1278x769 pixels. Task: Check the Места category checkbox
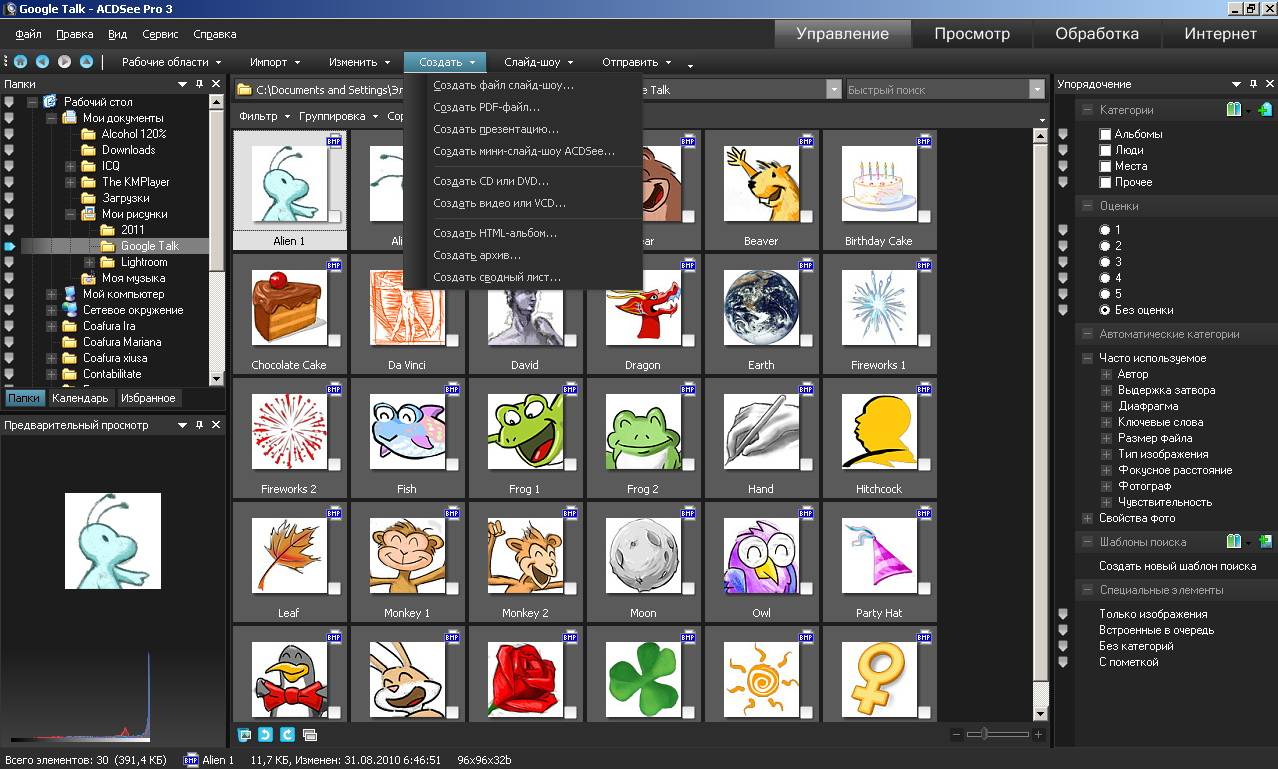click(1105, 166)
